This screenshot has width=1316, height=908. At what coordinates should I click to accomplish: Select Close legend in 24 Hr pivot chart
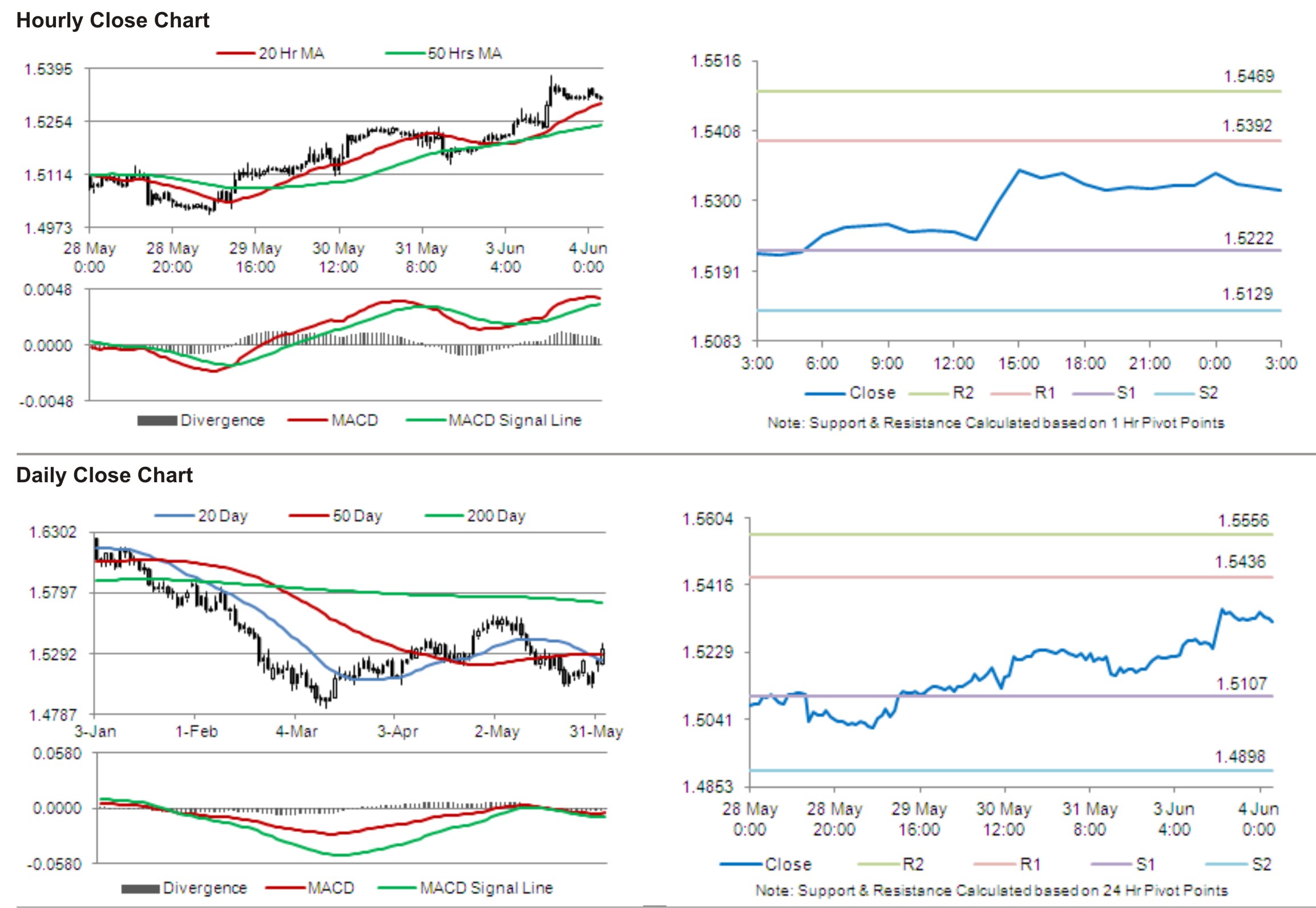(x=765, y=865)
